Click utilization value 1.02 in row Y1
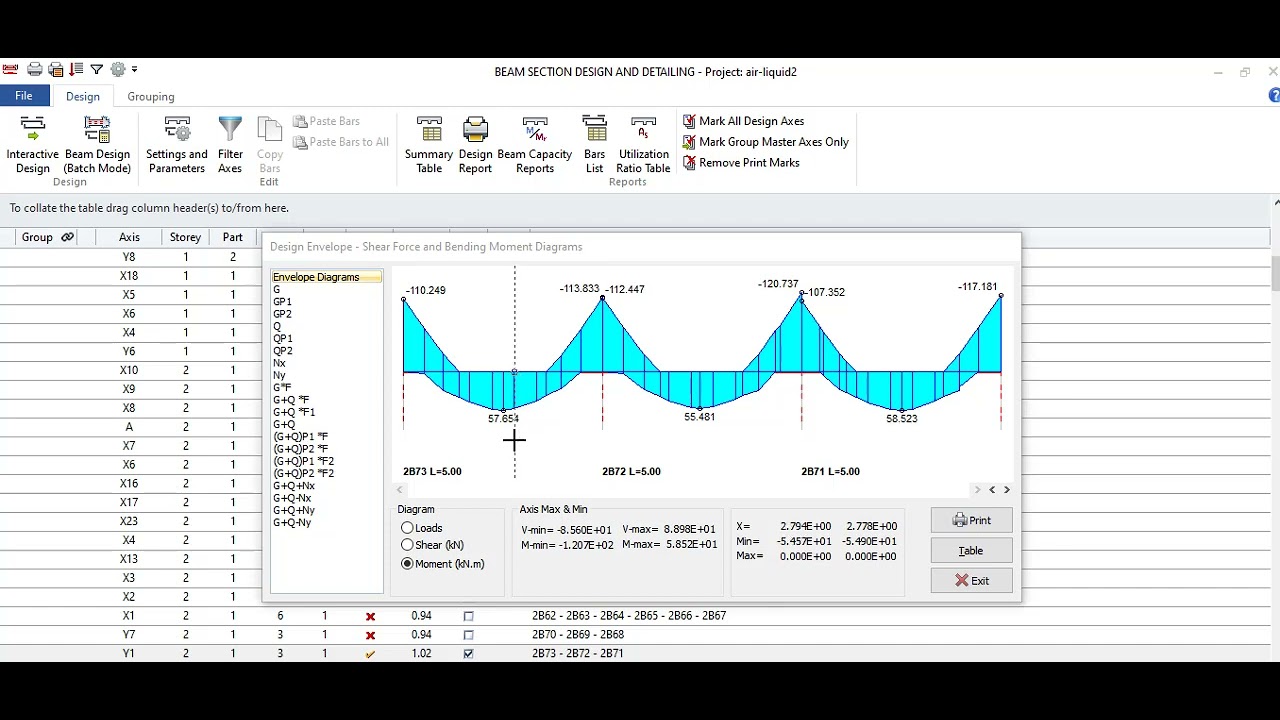Image resolution: width=1280 pixels, height=720 pixels. (x=421, y=654)
